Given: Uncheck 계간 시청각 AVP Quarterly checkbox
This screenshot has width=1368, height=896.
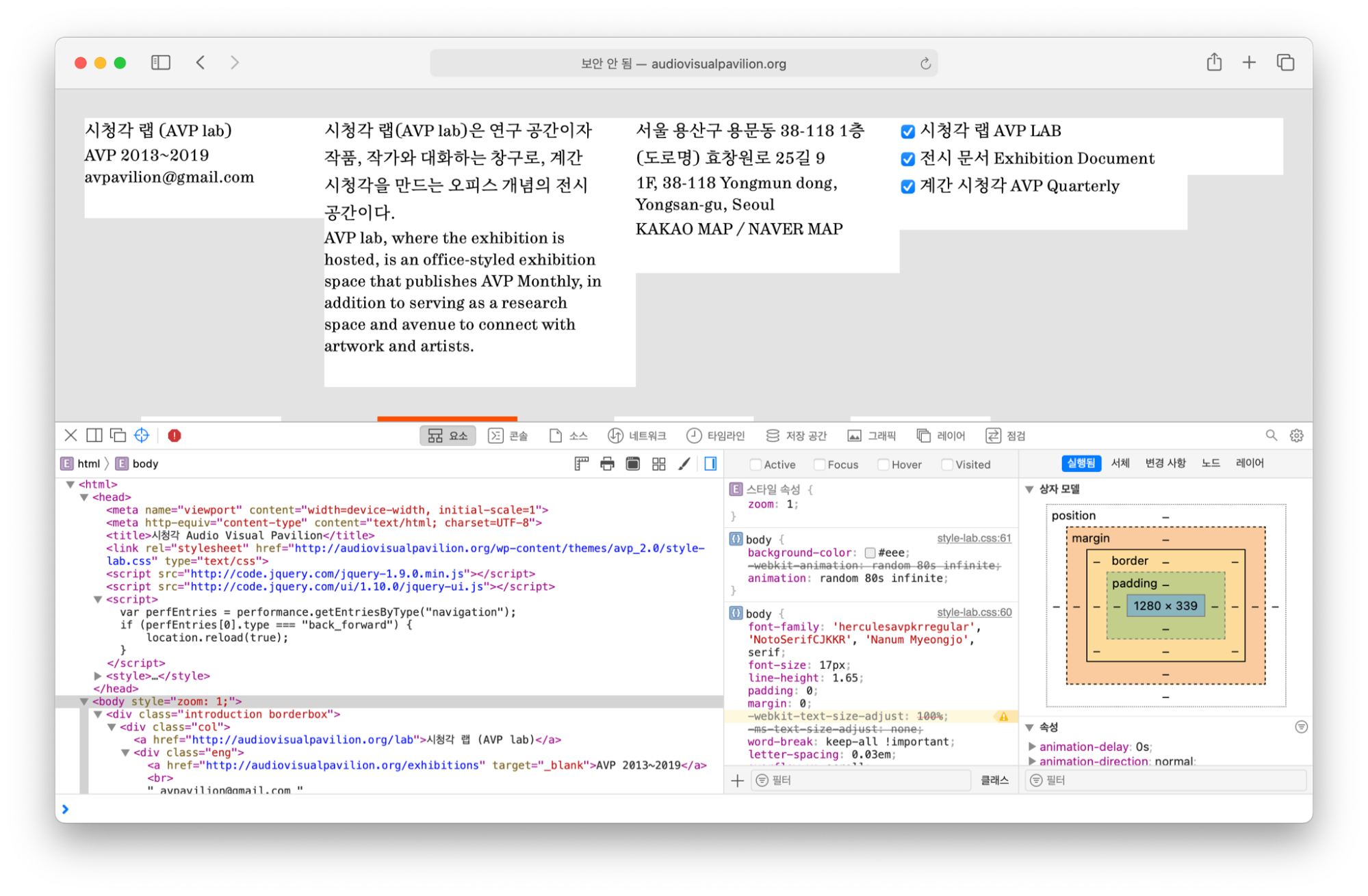Looking at the screenshot, I should click(x=907, y=187).
